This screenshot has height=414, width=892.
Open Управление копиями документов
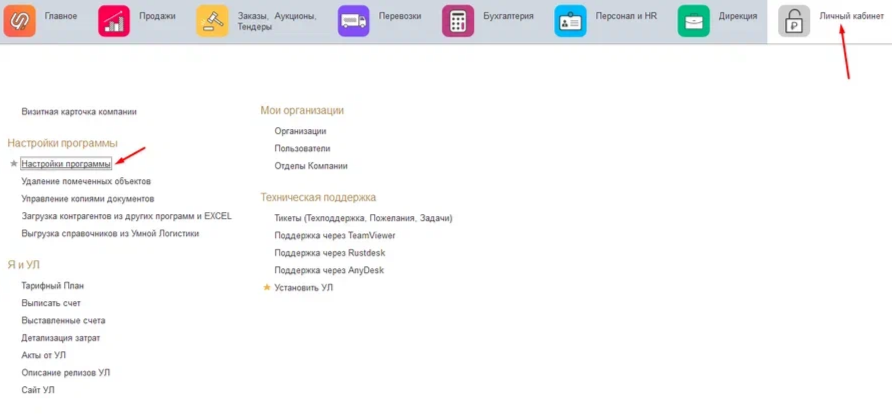(88, 199)
